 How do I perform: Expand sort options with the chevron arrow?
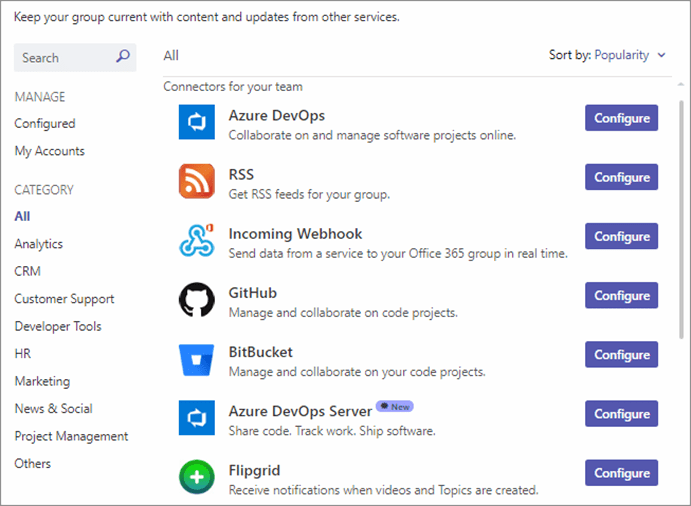point(661,55)
